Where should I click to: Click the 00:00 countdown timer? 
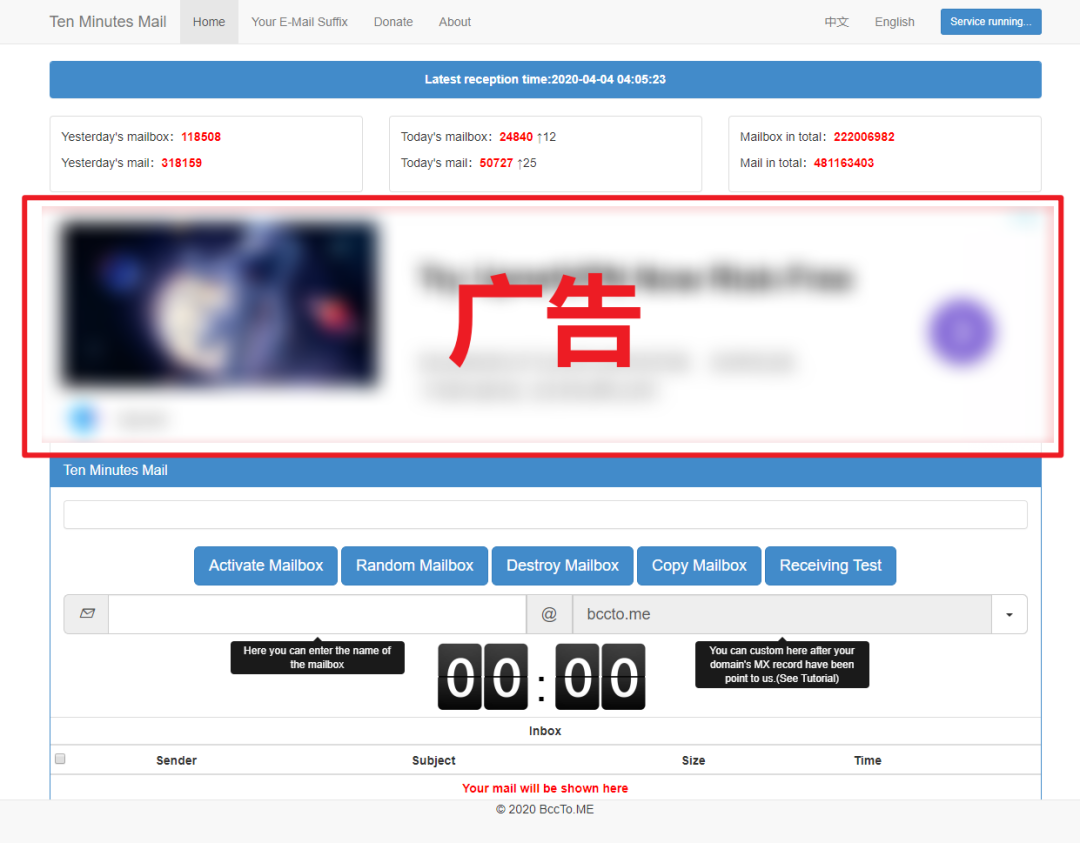[541, 676]
